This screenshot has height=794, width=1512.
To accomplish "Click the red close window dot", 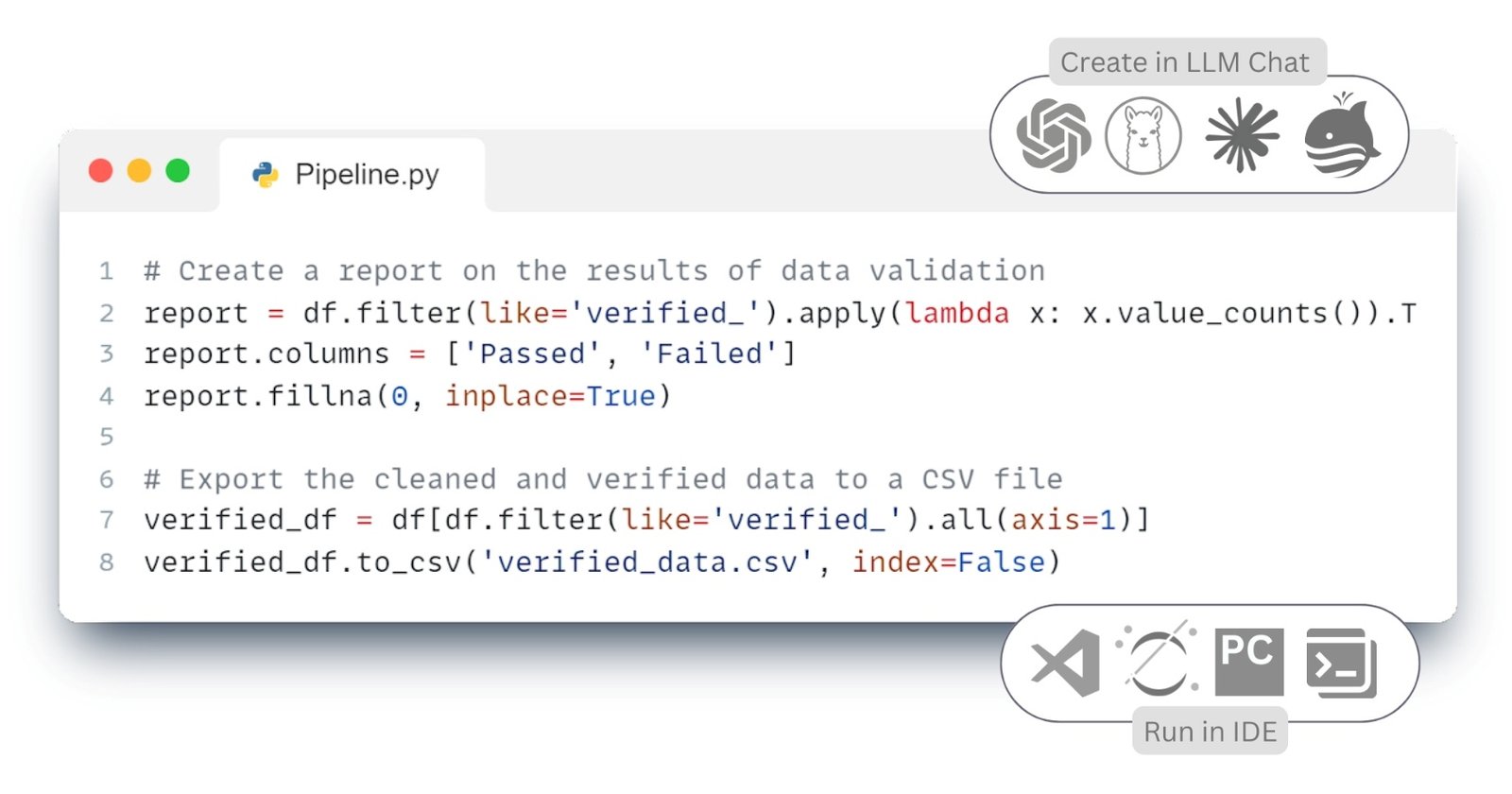I will click(101, 171).
